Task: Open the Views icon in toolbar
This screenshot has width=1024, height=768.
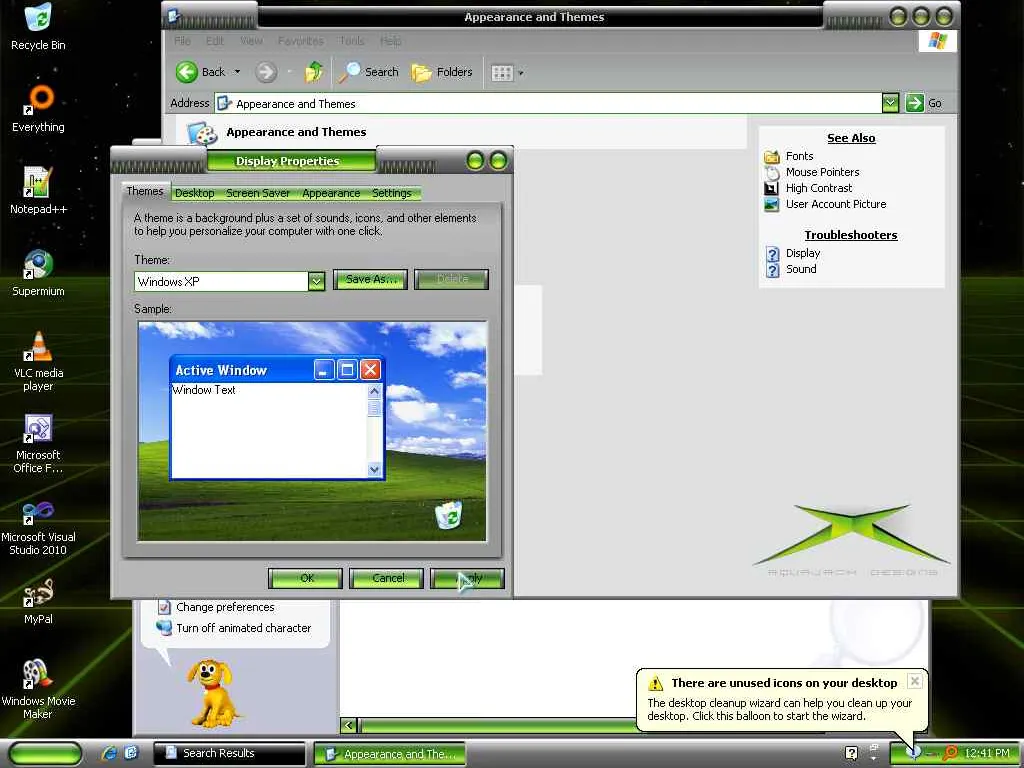Action: click(502, 72)
